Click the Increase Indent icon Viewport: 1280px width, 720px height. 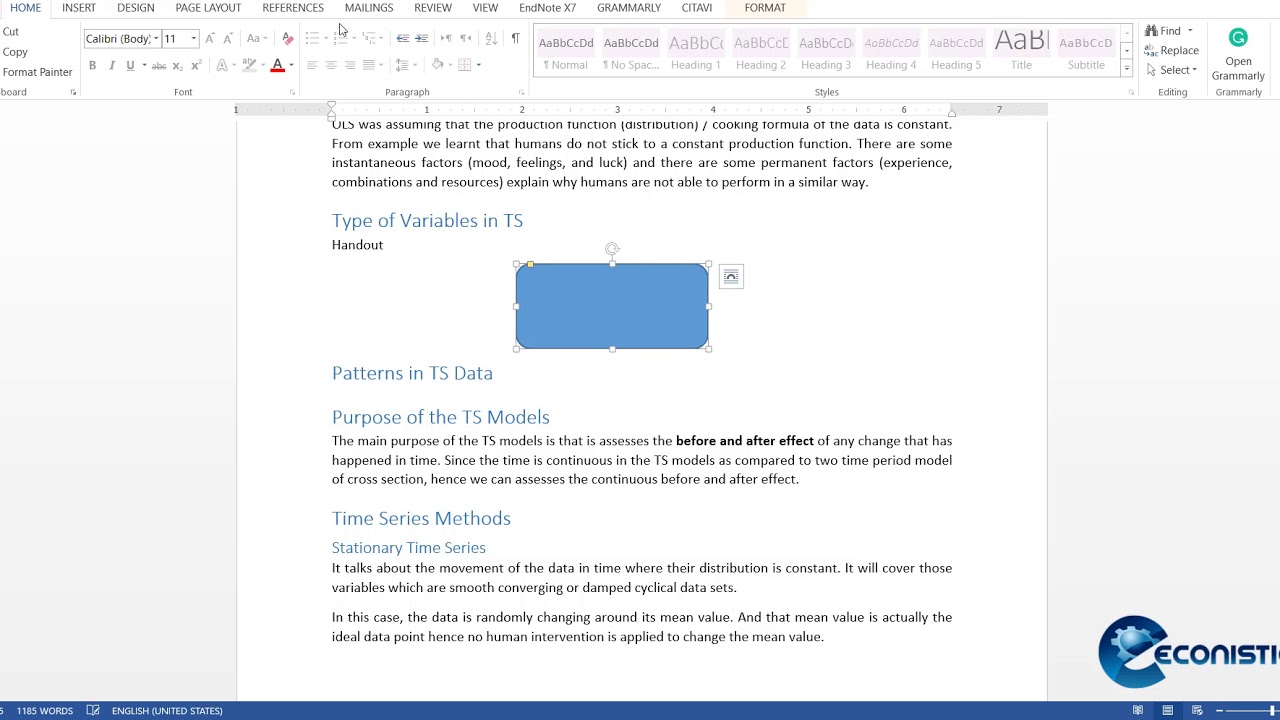[x=421, y=38]
